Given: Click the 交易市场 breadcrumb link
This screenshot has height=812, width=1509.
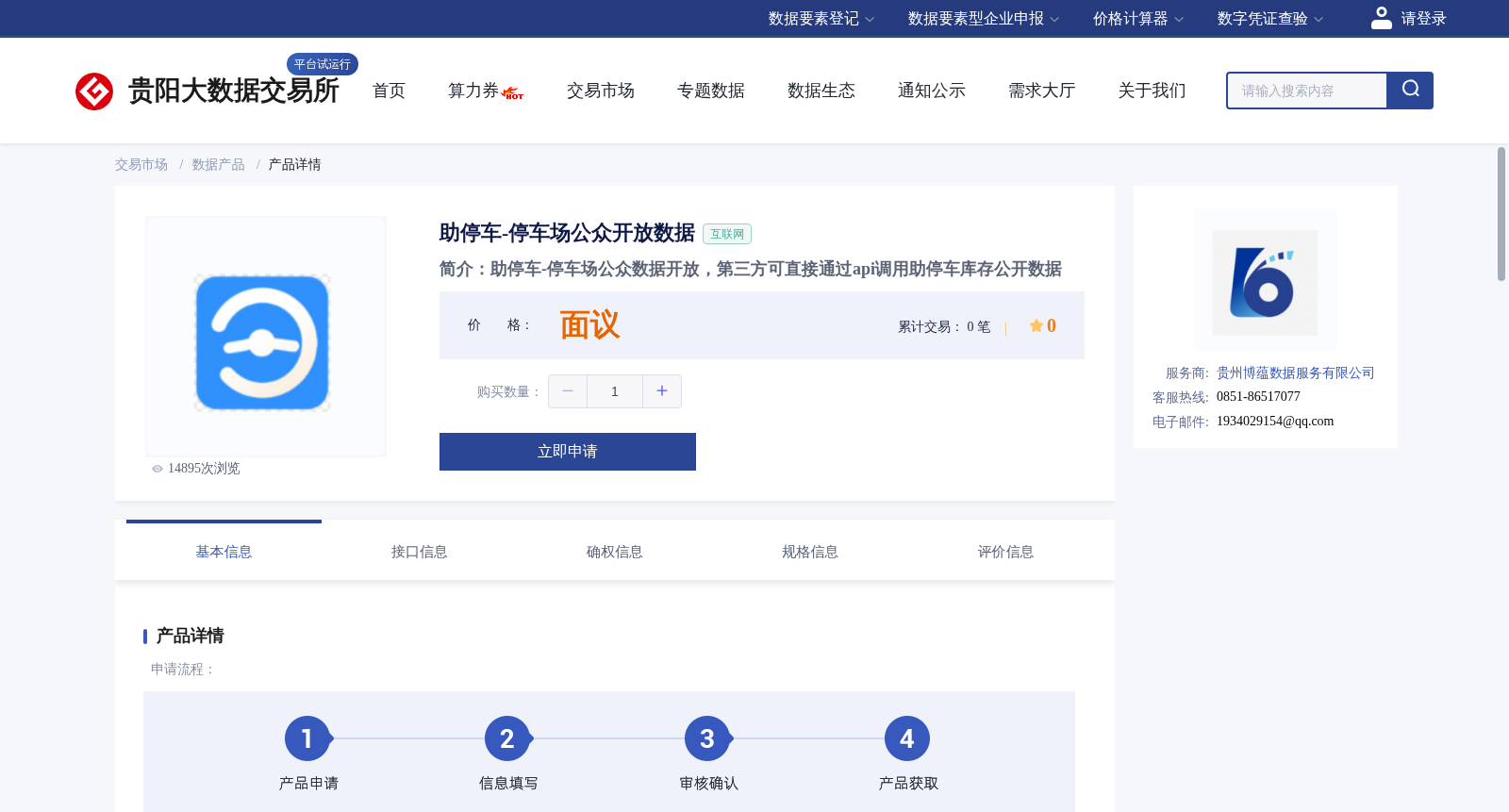Looking at the screenshot, I should pos(141,165).
